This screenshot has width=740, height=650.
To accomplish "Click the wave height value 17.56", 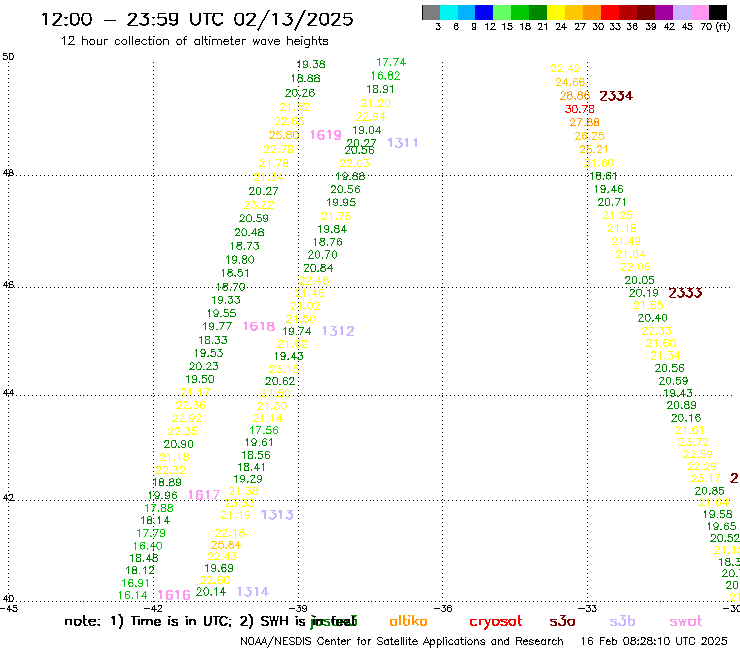I will pyautogui.click(x=264, y=430).
